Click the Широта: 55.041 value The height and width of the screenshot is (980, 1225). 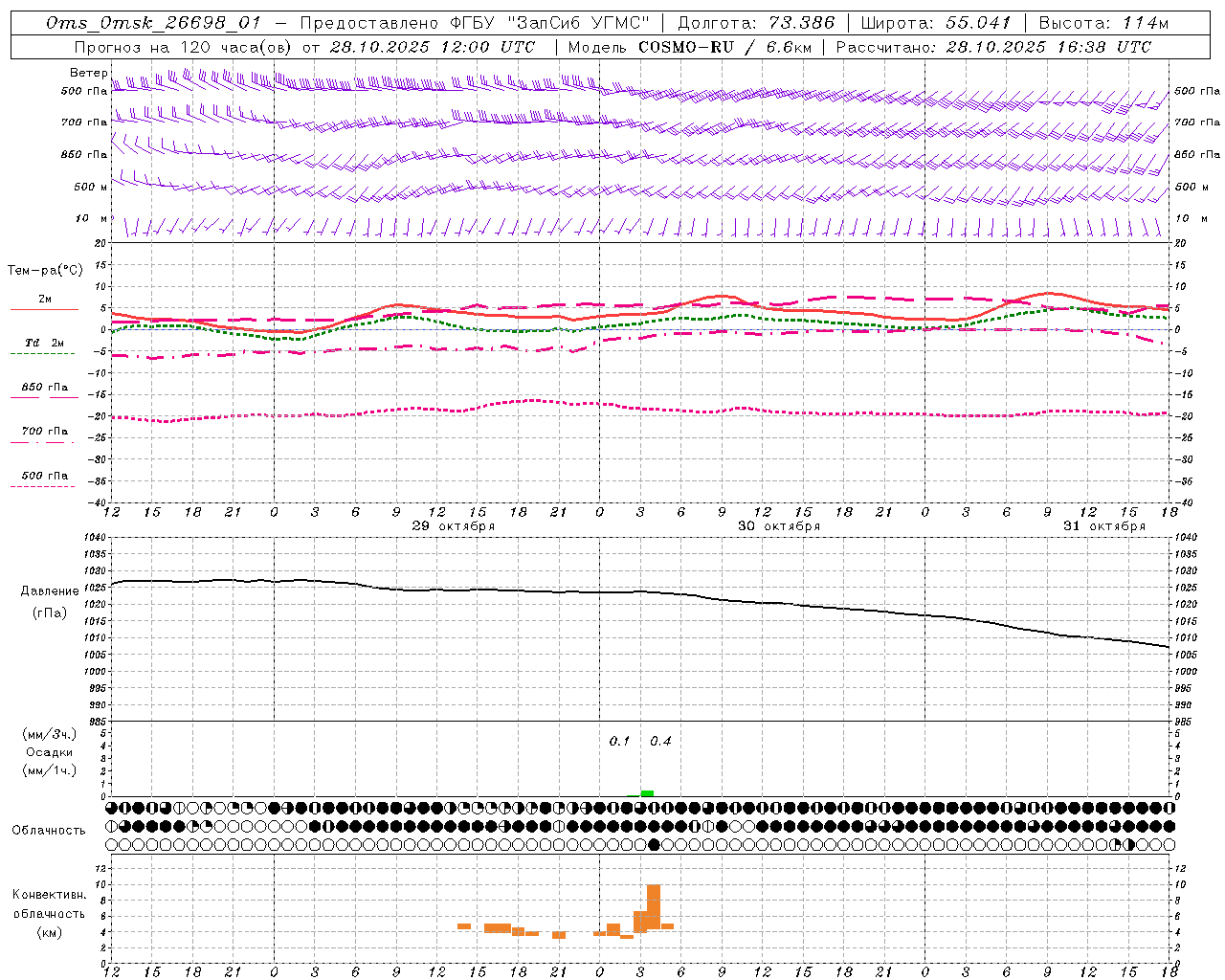936,23
